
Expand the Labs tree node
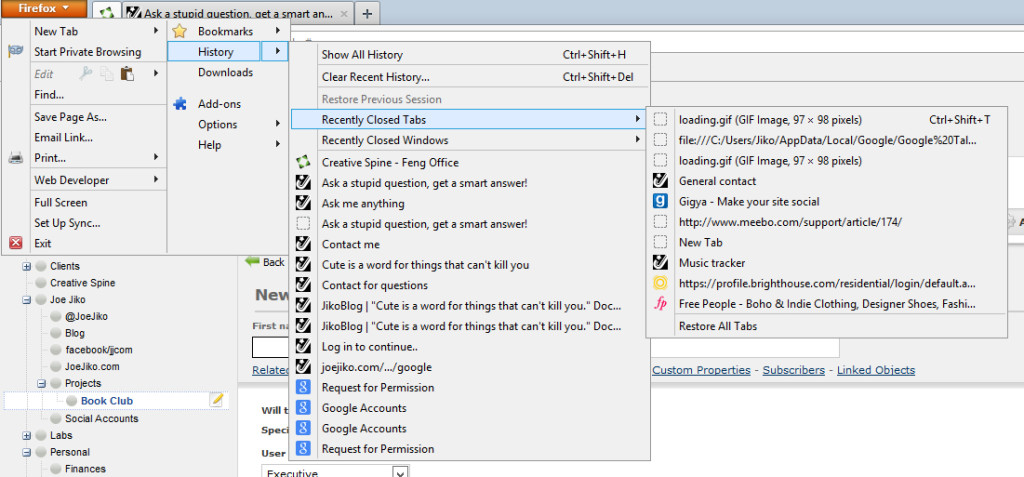pos(27,435)
